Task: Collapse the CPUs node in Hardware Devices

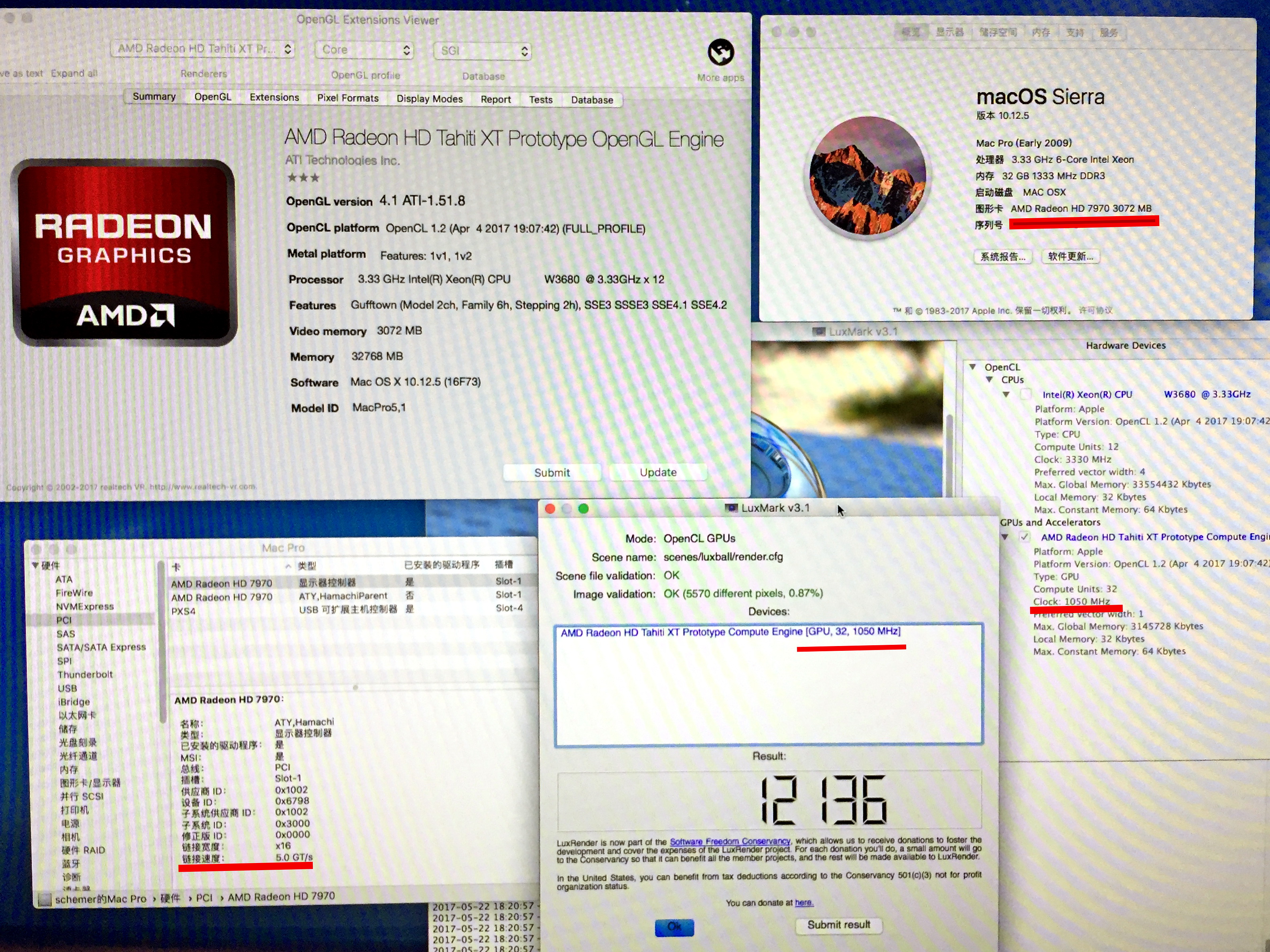Action: [989, 379]
